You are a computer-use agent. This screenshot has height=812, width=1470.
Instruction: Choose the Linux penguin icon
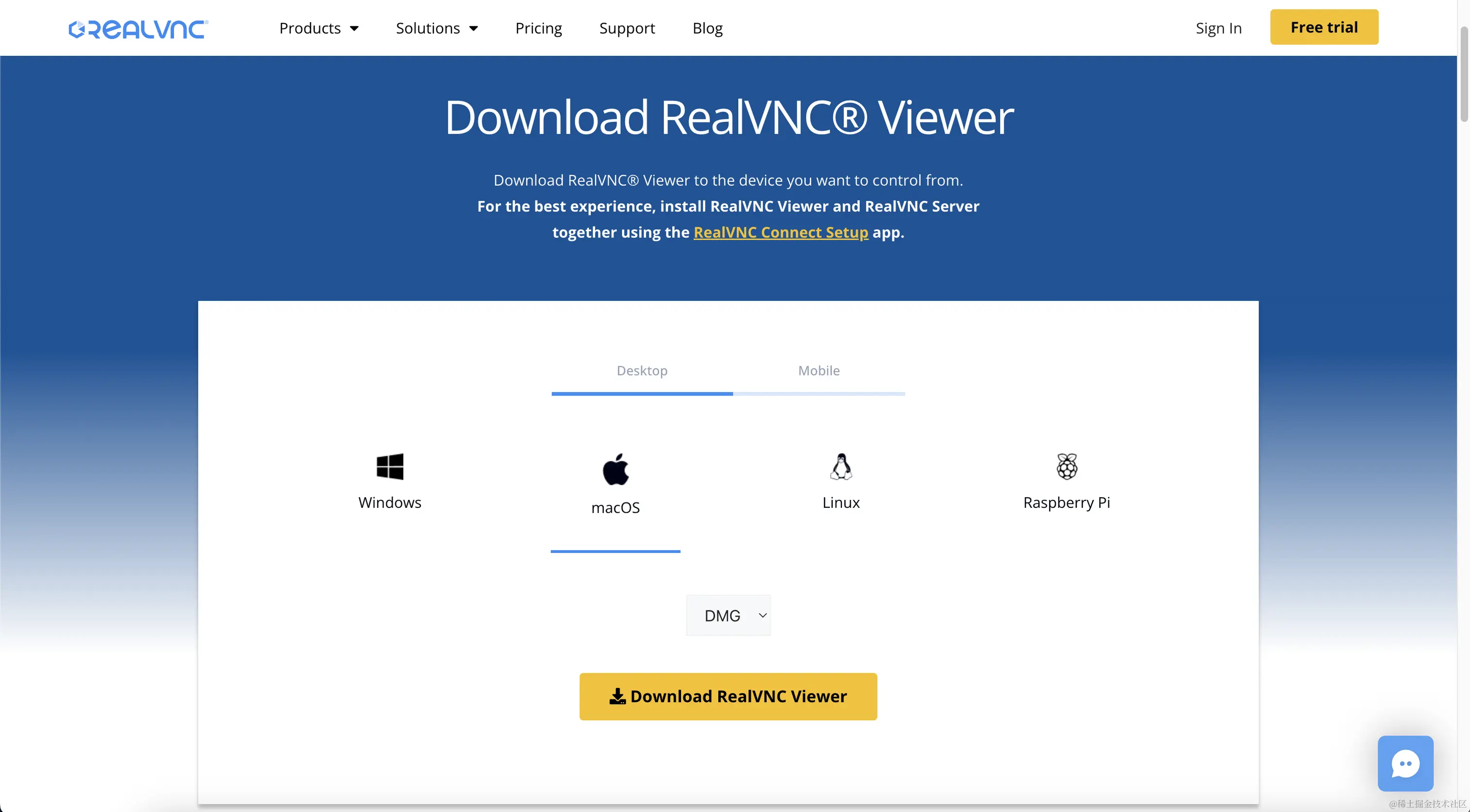(840, 466)
